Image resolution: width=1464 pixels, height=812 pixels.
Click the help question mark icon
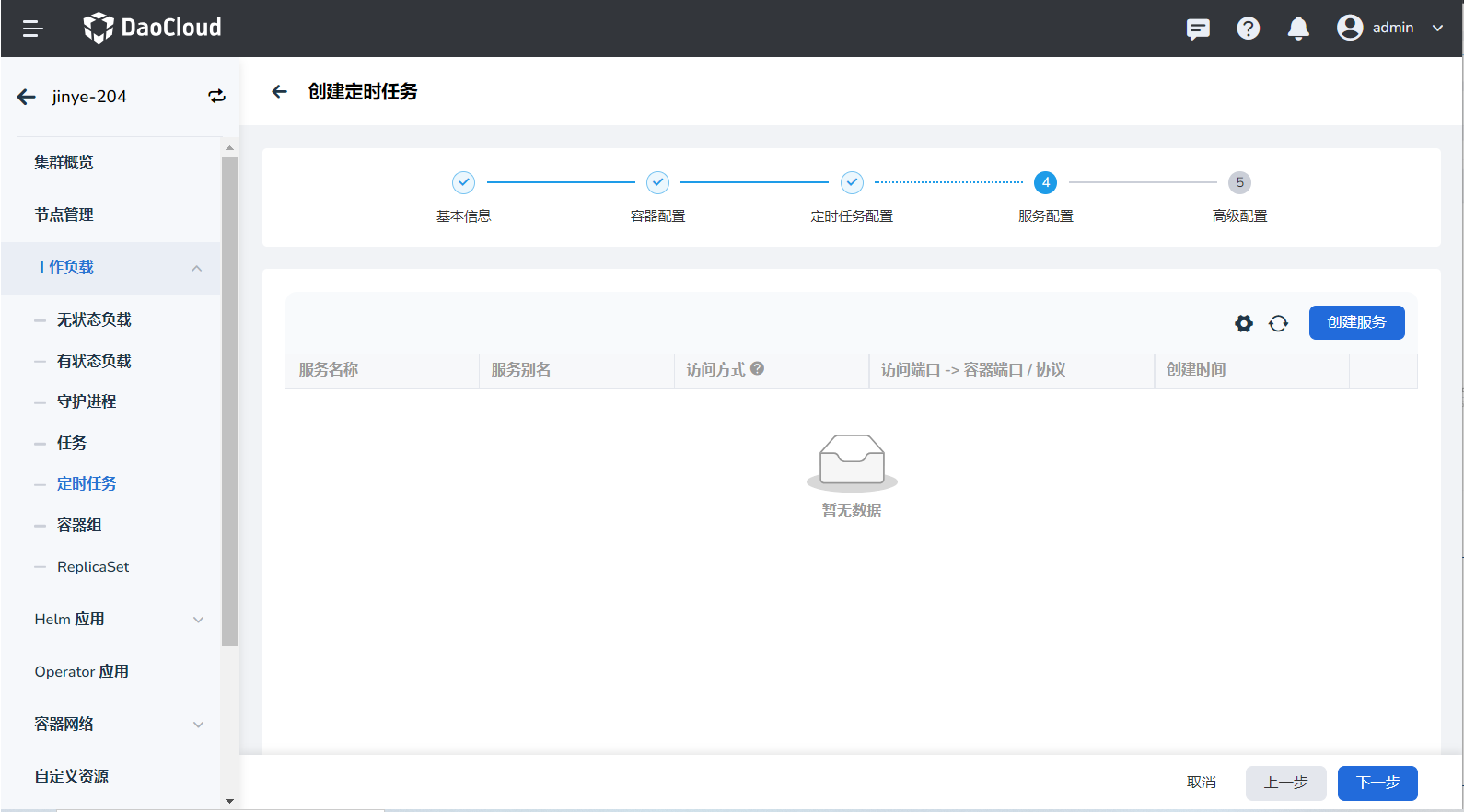pyautogui.click(x=1248, y=29)
